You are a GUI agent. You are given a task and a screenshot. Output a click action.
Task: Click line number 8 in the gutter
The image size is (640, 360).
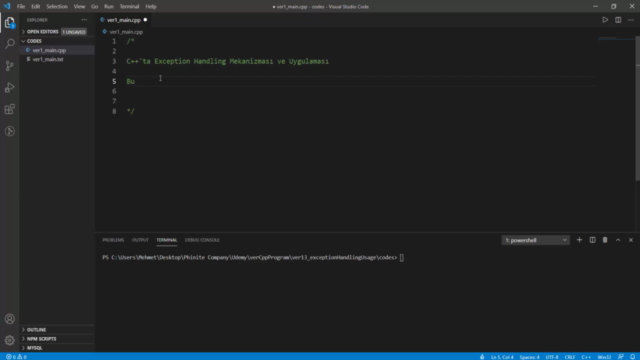(x=114, y=111)
